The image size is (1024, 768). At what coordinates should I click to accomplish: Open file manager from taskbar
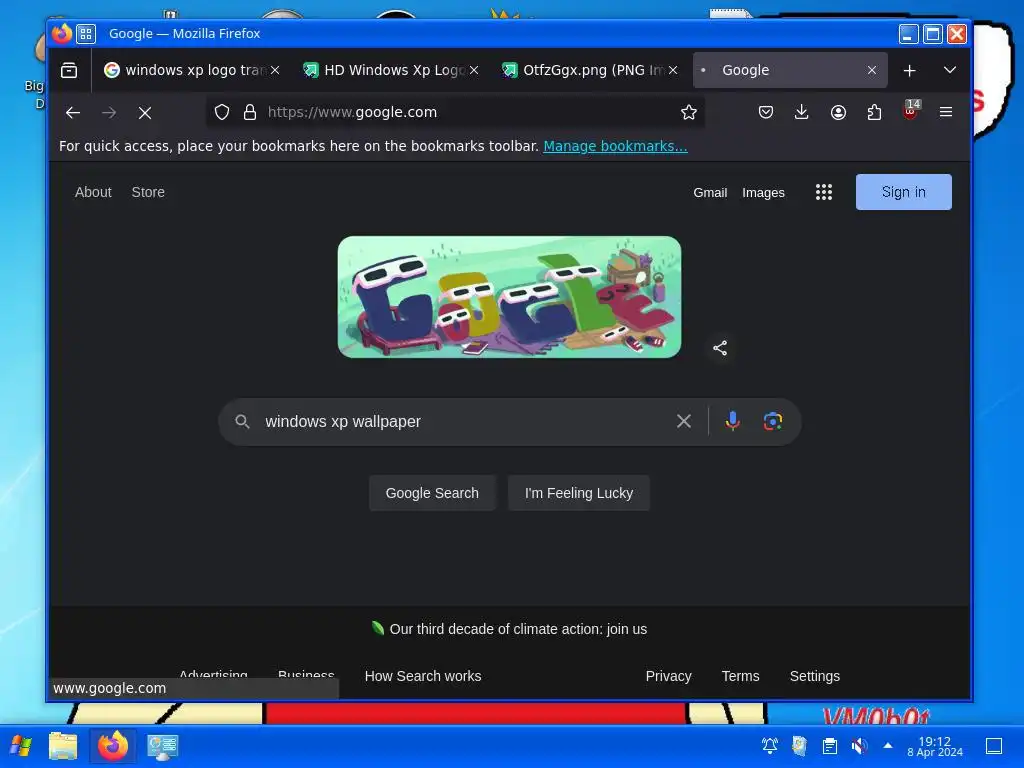click(x=63, y=746)
